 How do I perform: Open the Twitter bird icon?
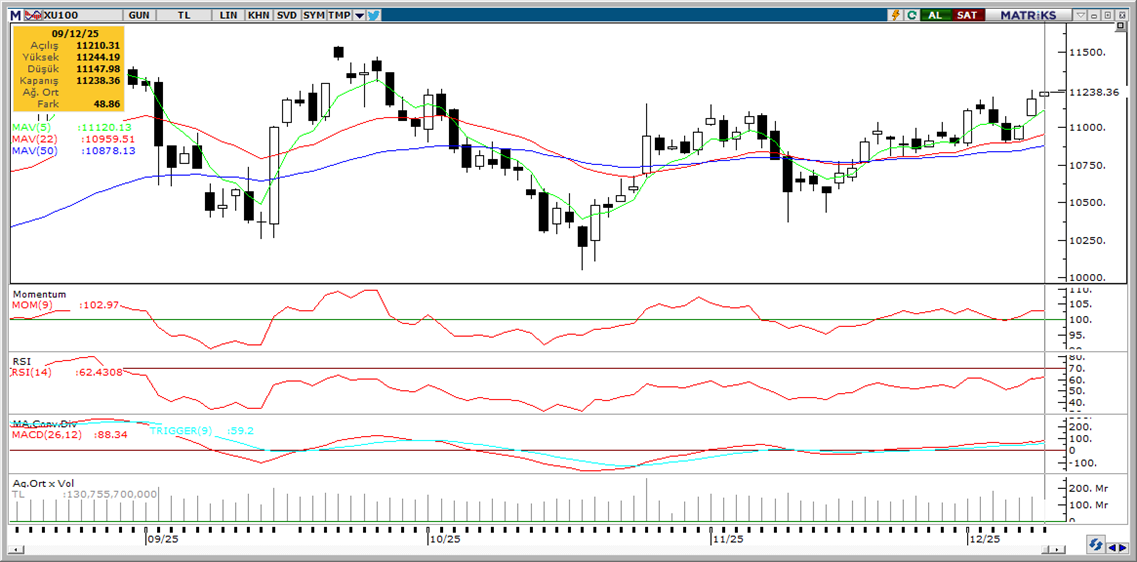point(373,15)
